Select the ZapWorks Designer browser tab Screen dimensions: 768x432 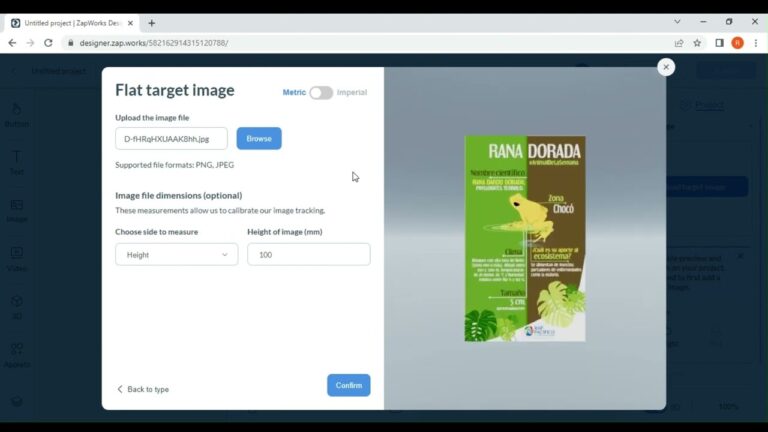72,23
